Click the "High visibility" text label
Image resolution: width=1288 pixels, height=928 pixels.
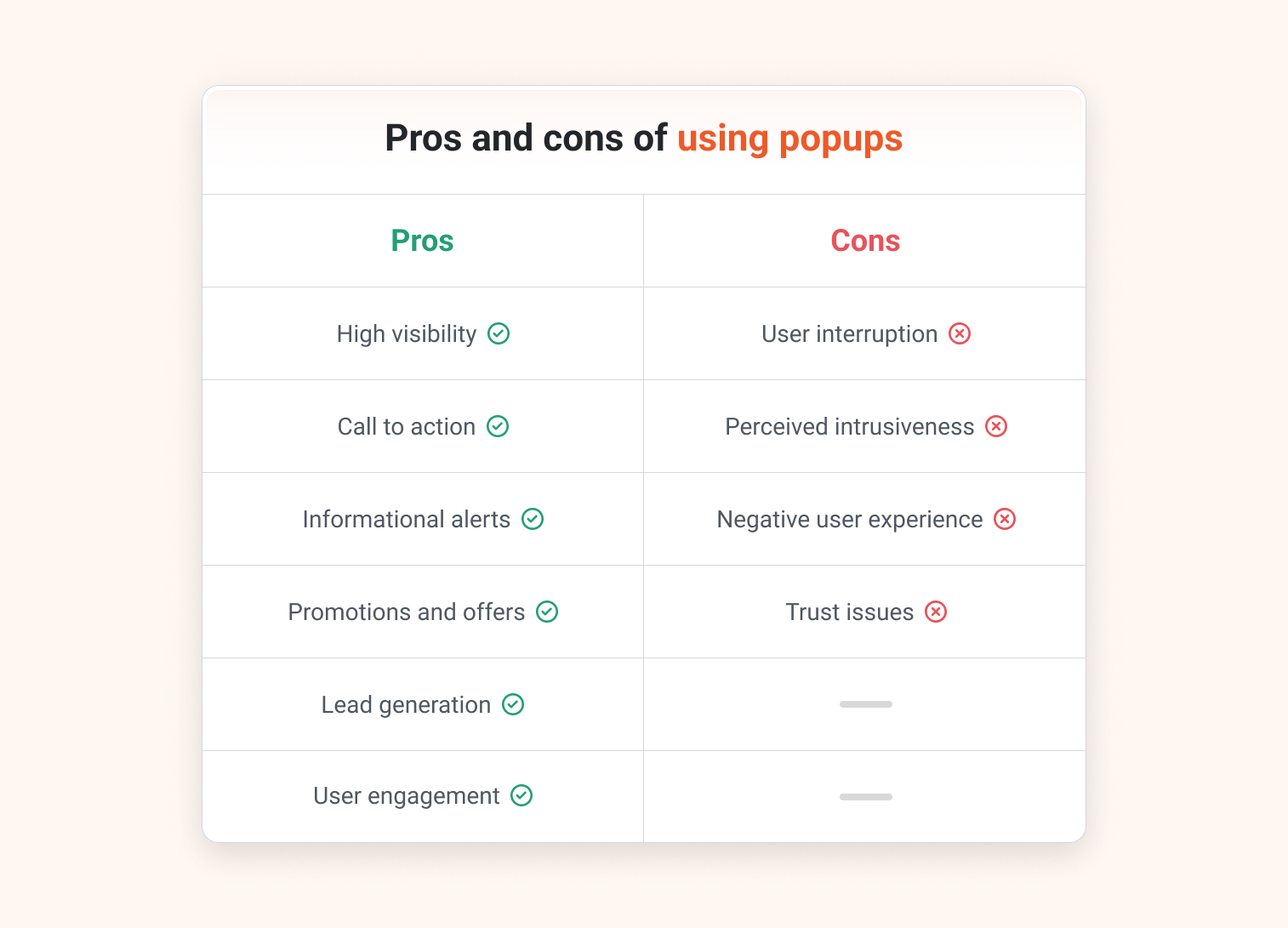point(407,334)
